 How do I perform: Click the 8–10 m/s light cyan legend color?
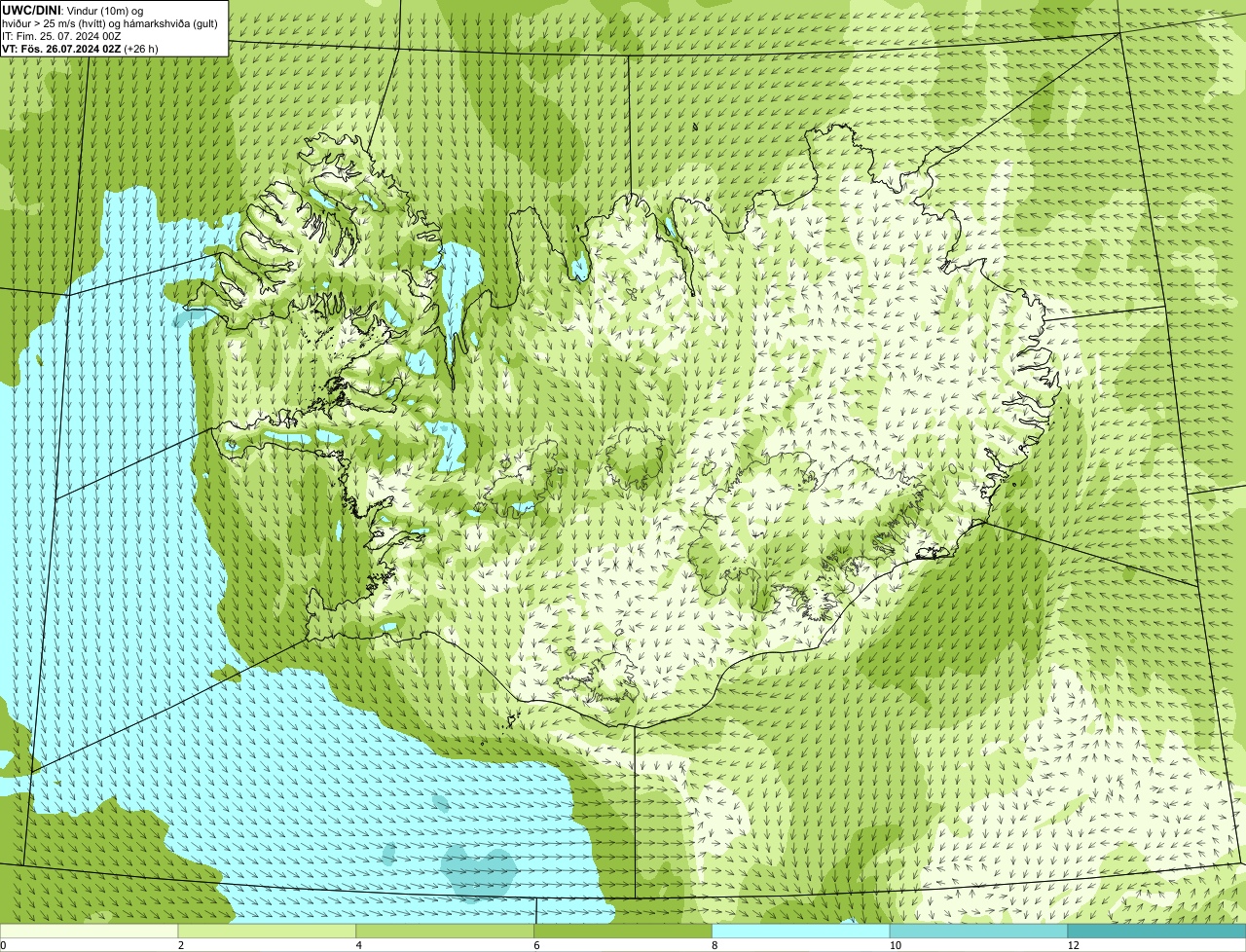801,932
